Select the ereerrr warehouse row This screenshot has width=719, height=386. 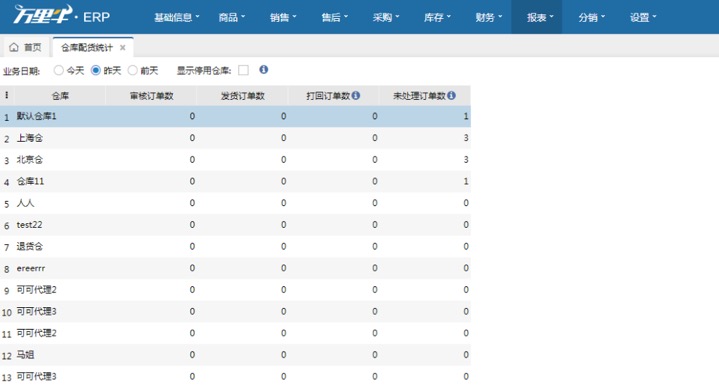(x=235, y=268)
